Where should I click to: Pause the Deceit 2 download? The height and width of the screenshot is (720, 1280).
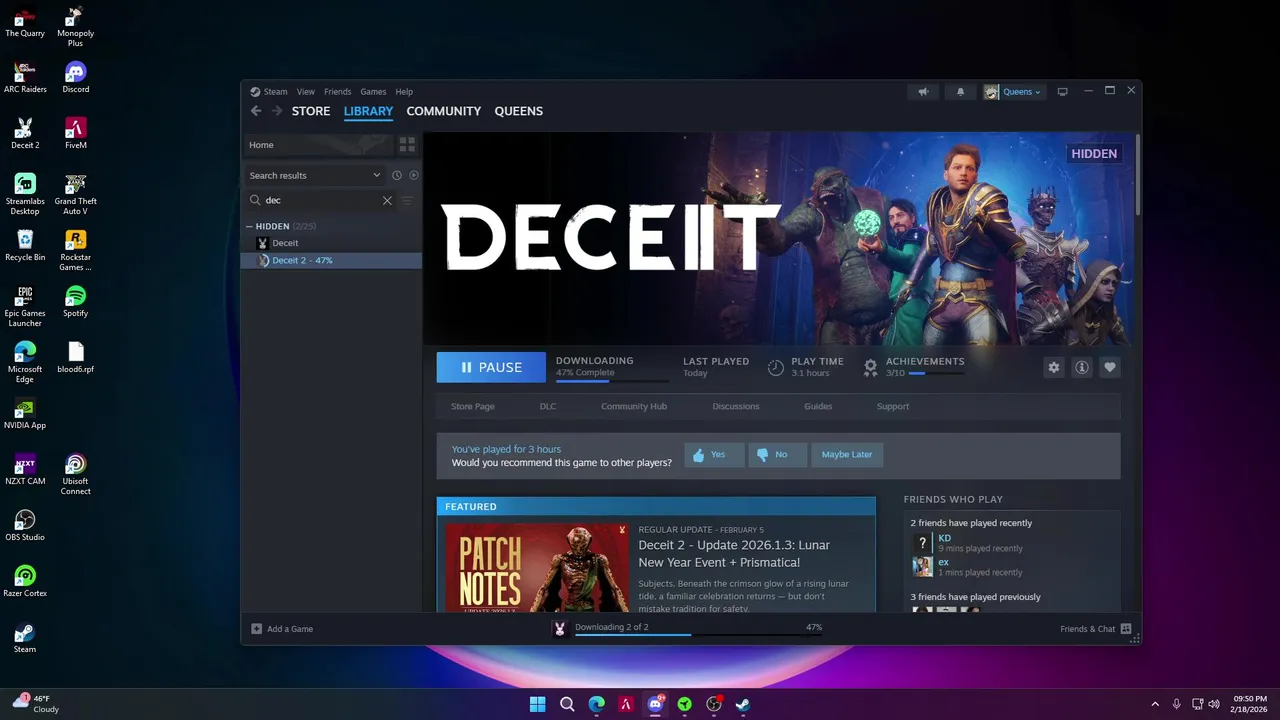tap(491, 367)
